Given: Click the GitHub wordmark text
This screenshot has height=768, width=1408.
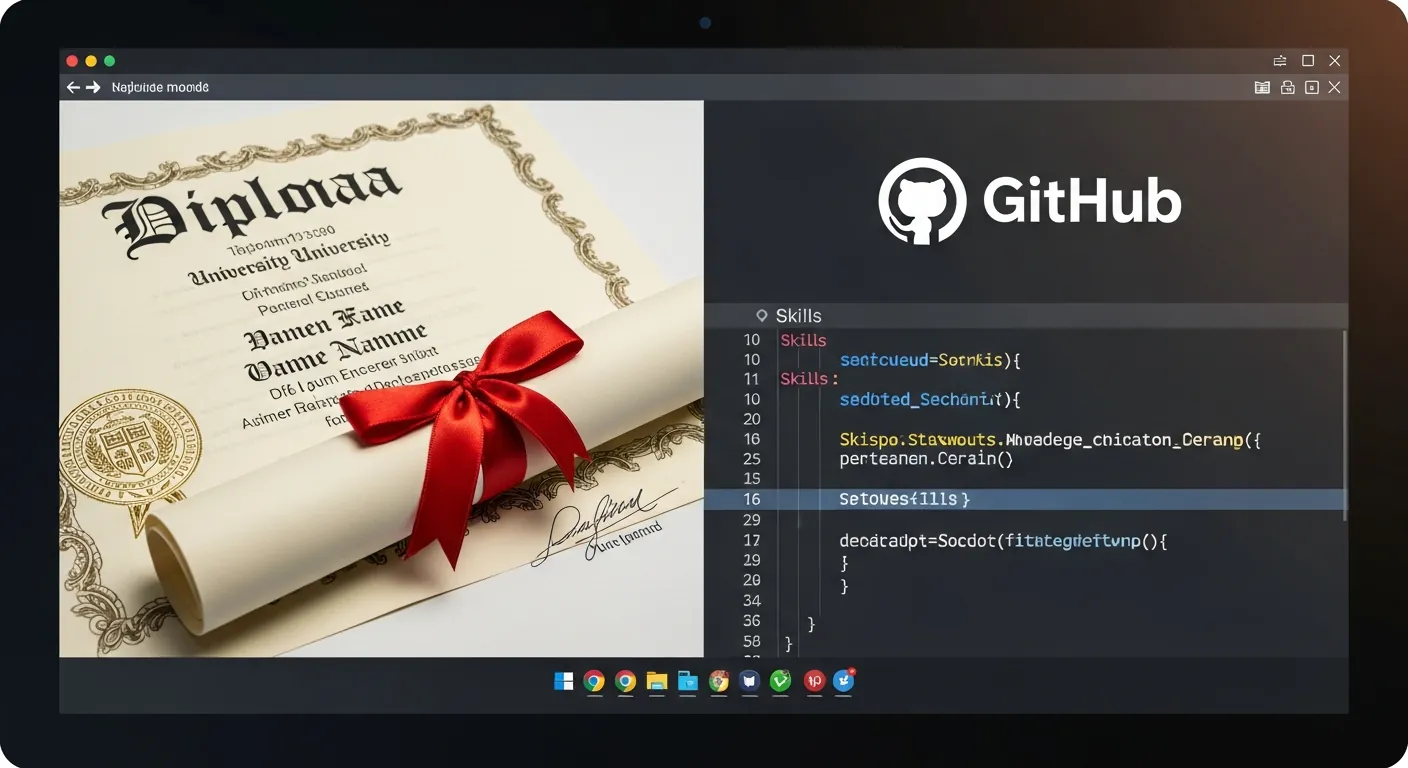Looking at the screenshot, I should (1082, 202).
